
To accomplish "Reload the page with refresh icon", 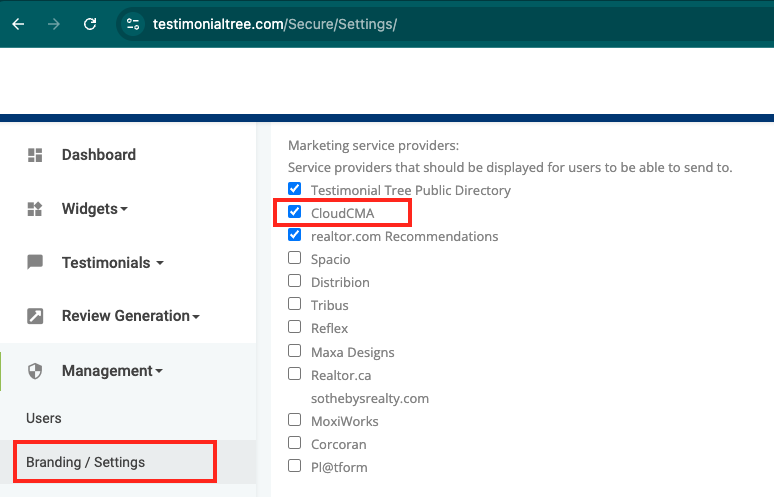I will (90, 24).
